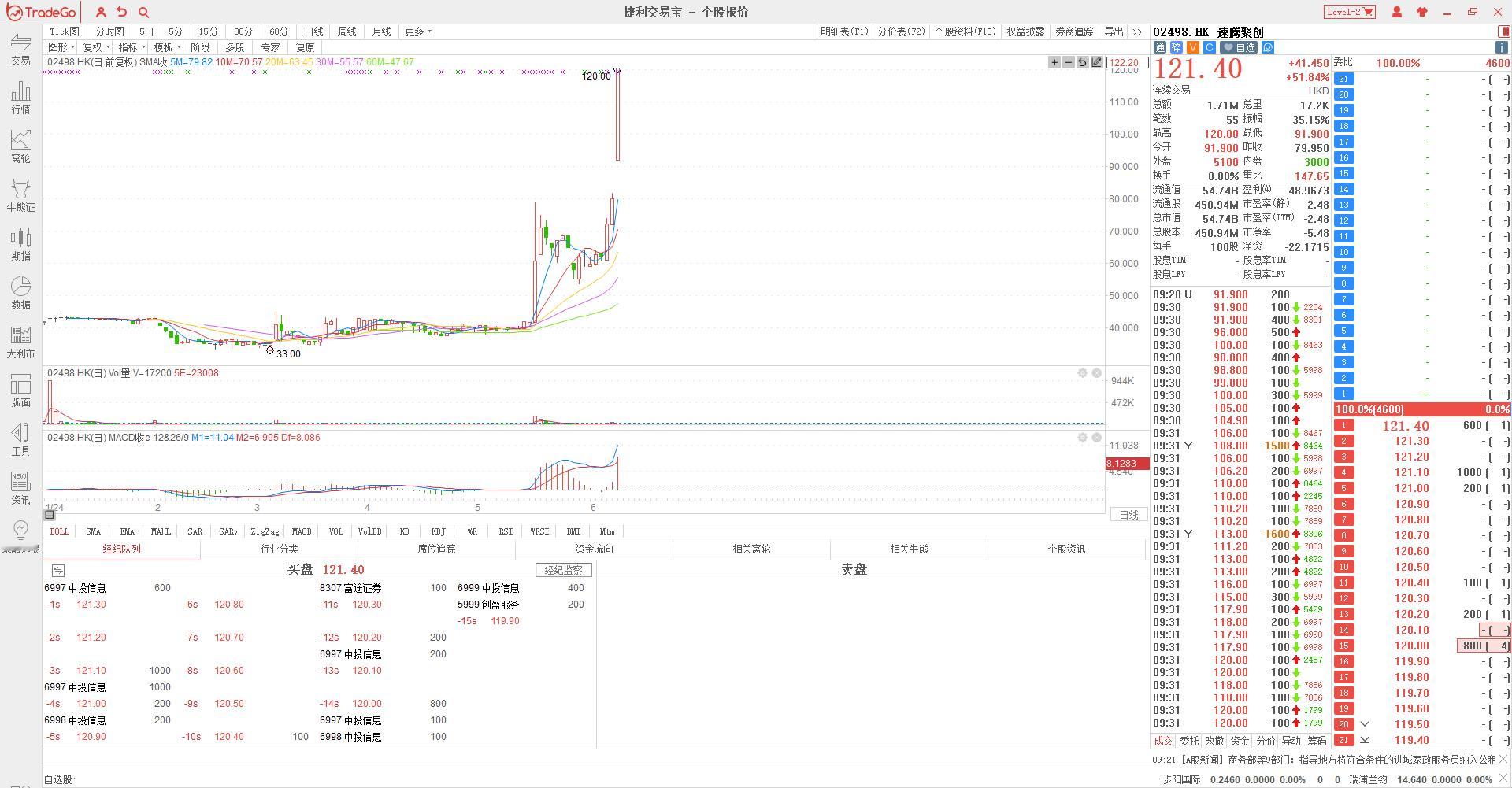Viewport: 1512px width, 788px height.
Task: Open the 更多 periods dropdown
Action: click(x=418, y=31)
